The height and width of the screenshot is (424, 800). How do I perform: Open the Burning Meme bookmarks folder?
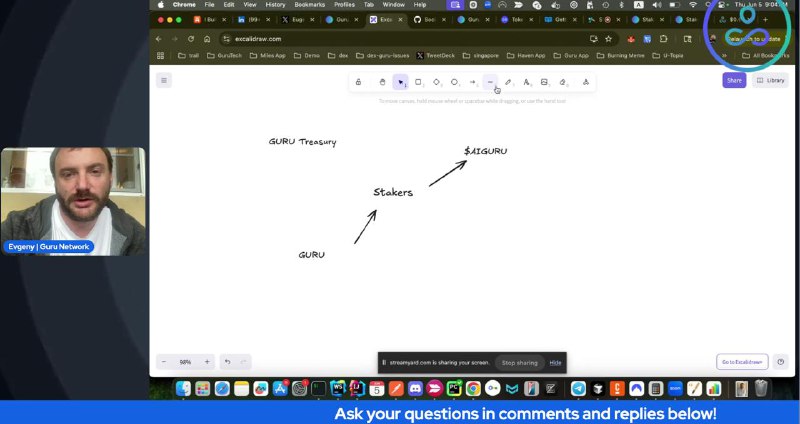coord(620,56)
